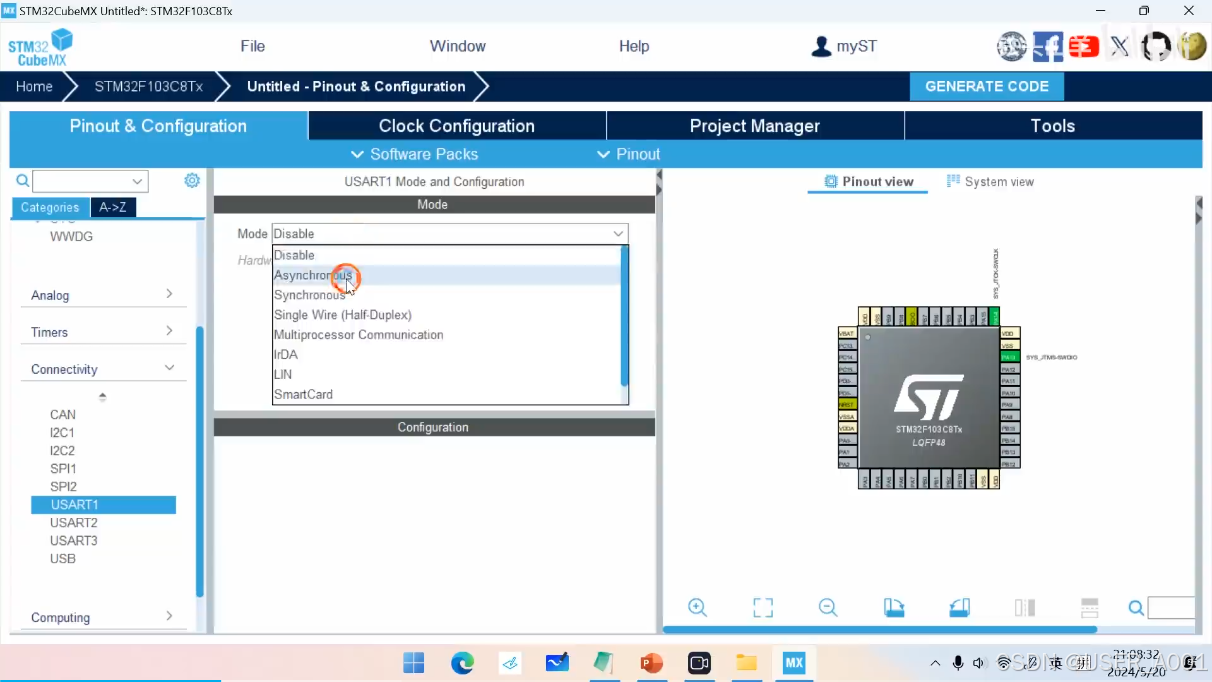Click the ST 10-year anniversary badge icon

click(1012, 46)
